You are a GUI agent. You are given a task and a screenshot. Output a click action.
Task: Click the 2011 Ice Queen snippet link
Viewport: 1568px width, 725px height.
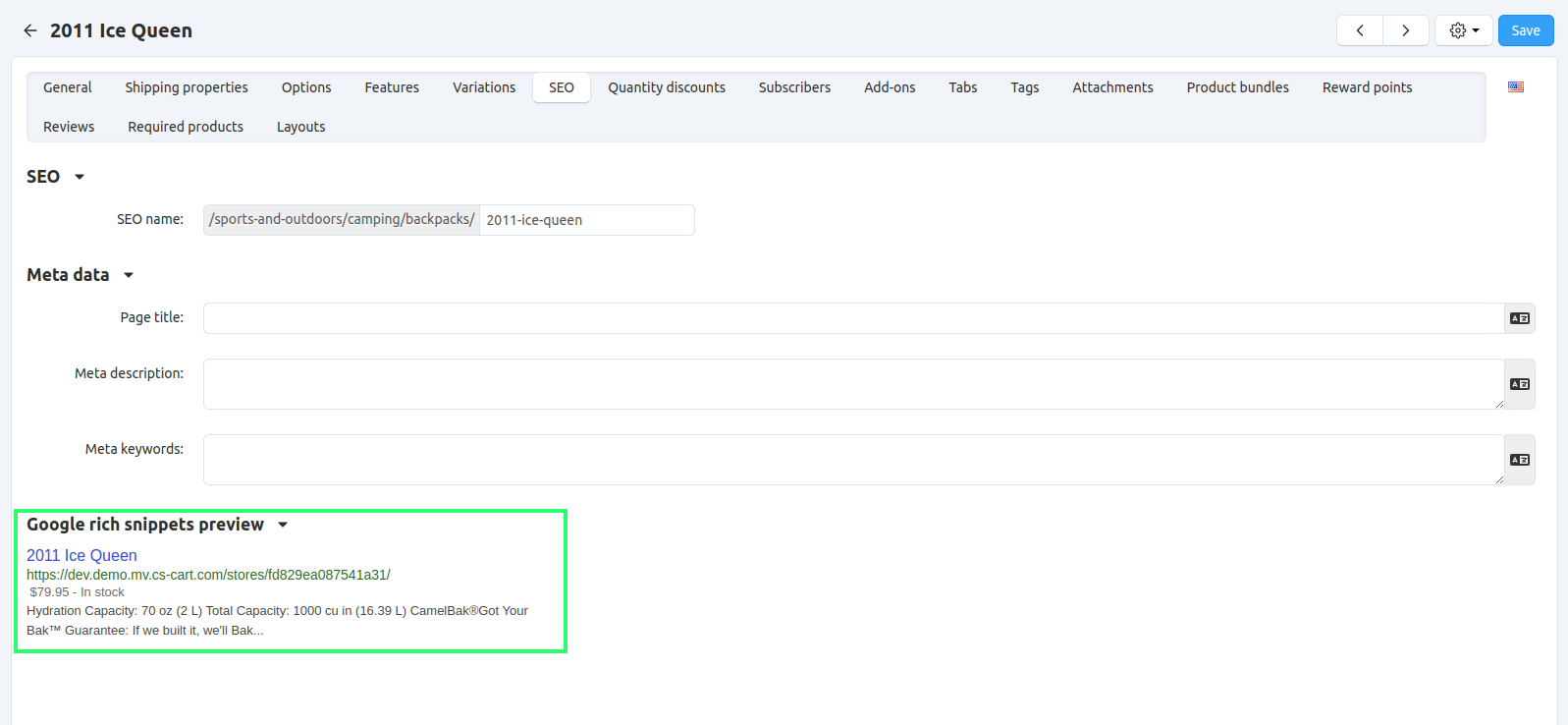(x=81, y=555)
